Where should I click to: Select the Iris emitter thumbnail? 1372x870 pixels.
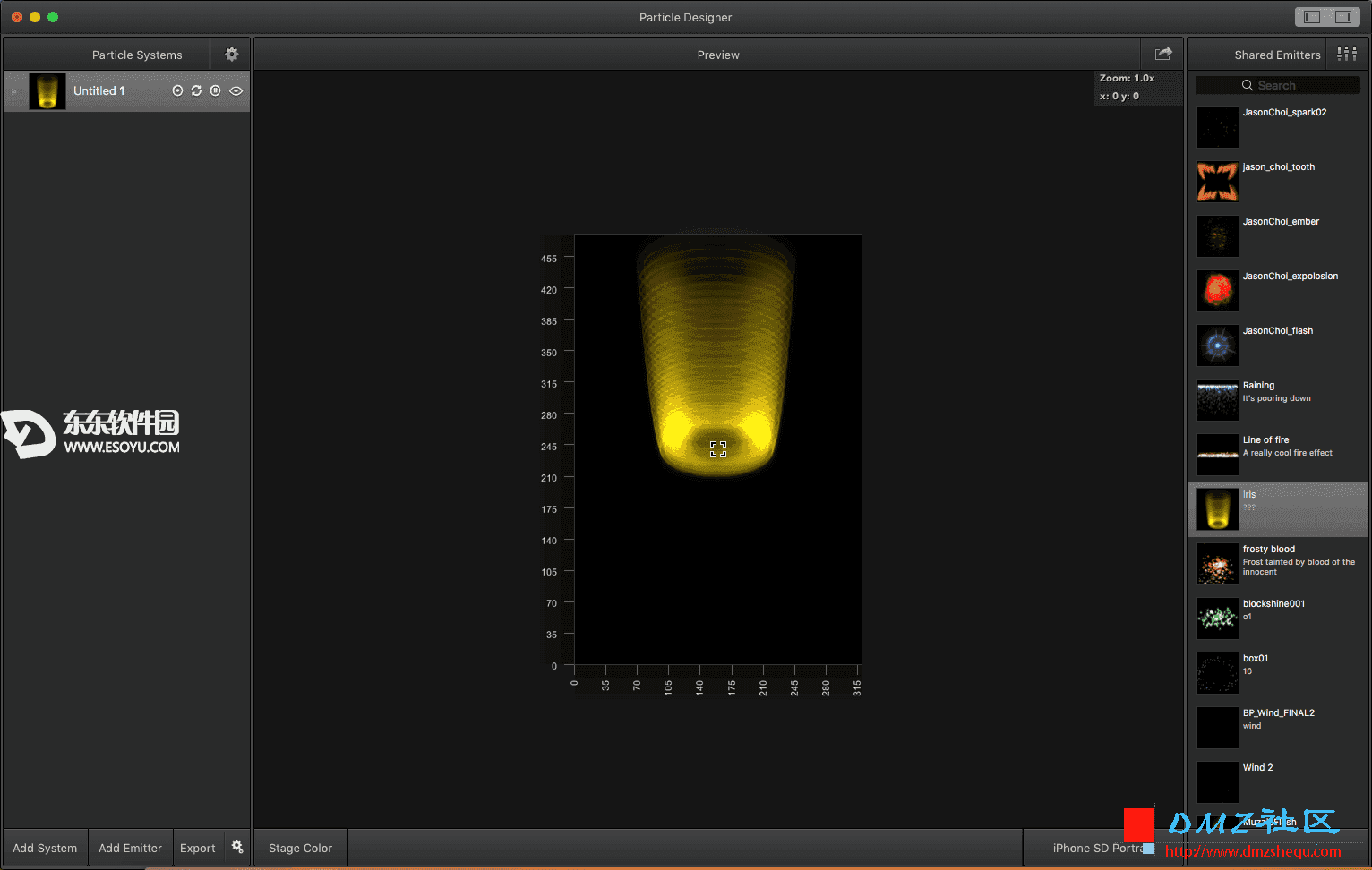tap(1218, 509)
